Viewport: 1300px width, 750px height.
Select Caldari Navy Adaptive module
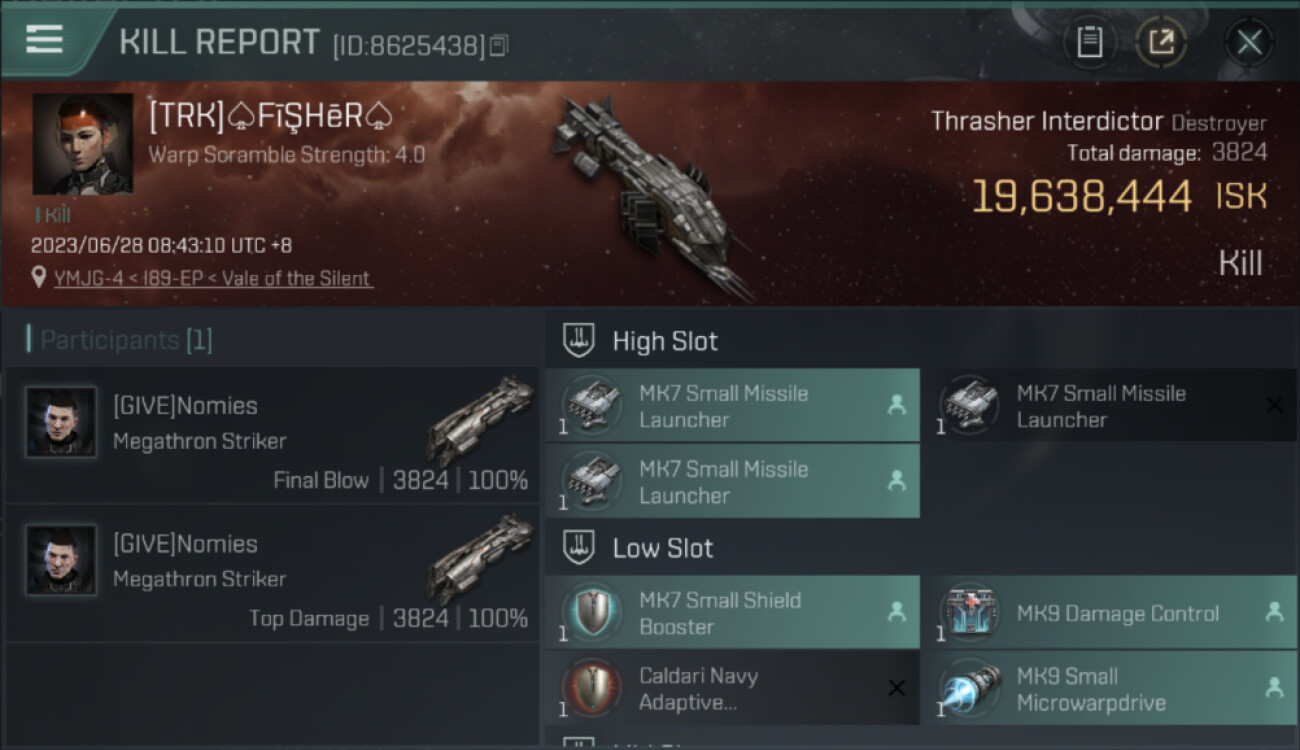732,688
